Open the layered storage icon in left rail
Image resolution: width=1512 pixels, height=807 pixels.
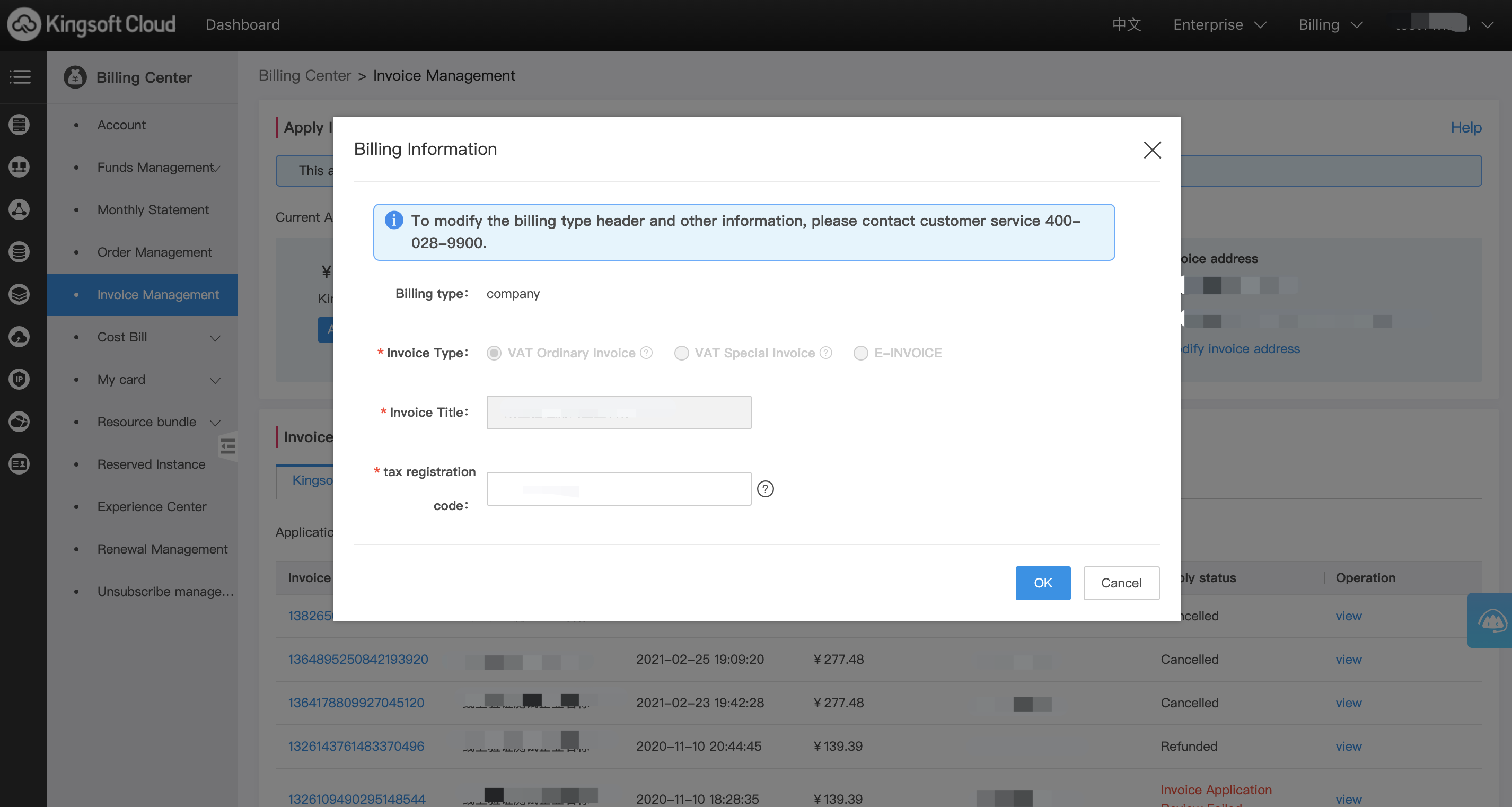point(20,294)
